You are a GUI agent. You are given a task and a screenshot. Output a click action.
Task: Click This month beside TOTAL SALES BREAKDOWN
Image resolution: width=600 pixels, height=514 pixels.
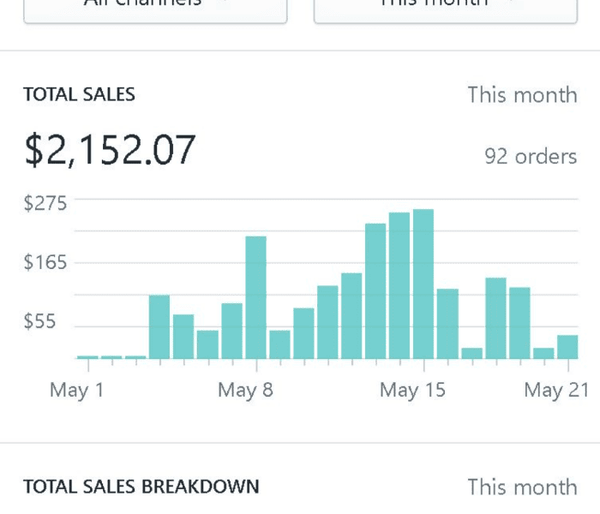click(x=522, y=487)
